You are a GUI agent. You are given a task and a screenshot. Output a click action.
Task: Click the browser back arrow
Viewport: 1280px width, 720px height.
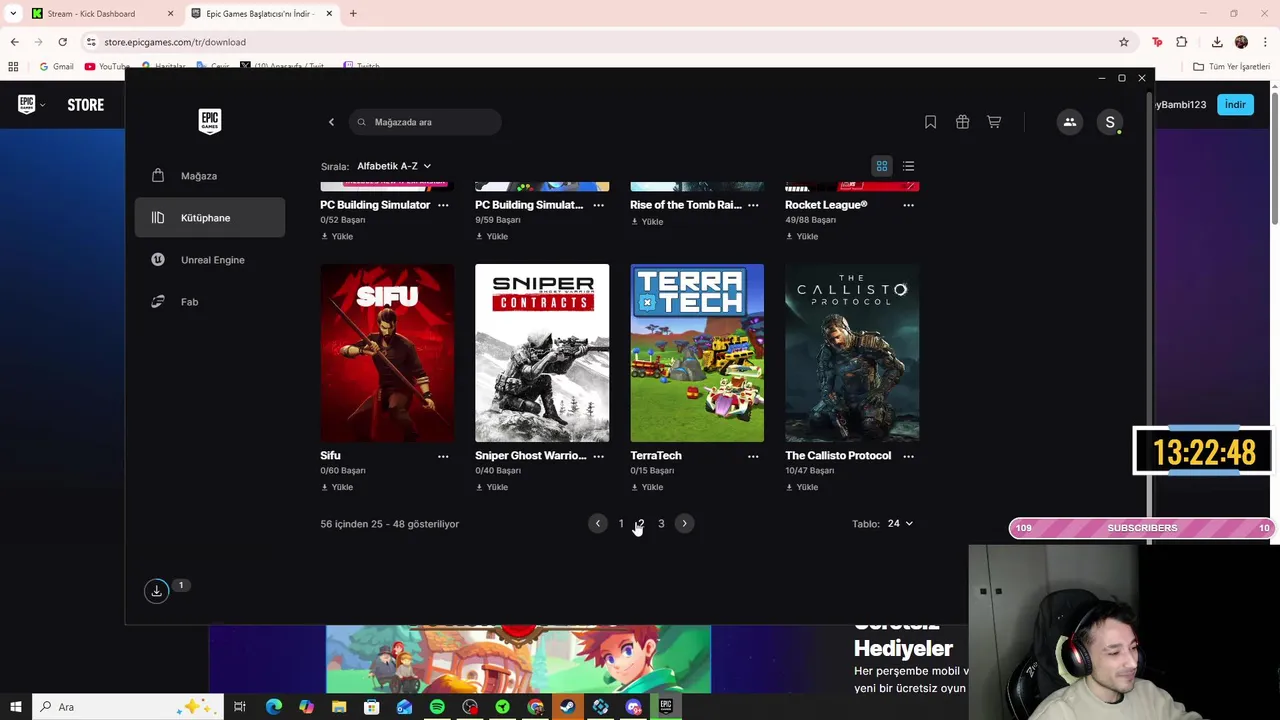[x=14, y=42]
